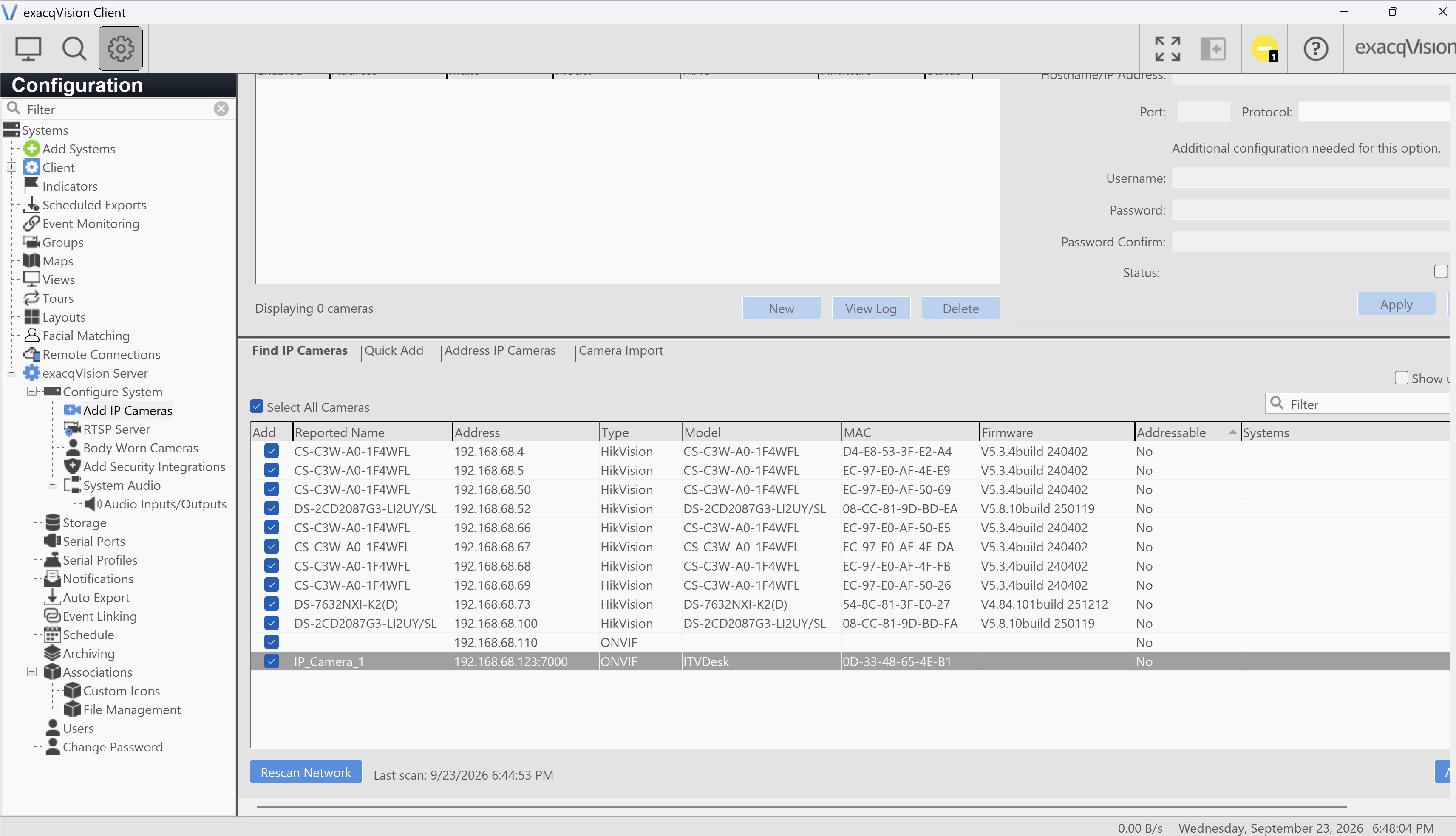Viewport: 1456px width, 836px height.
Task: Click the Groups camera icon
Action: pos(31,242)
